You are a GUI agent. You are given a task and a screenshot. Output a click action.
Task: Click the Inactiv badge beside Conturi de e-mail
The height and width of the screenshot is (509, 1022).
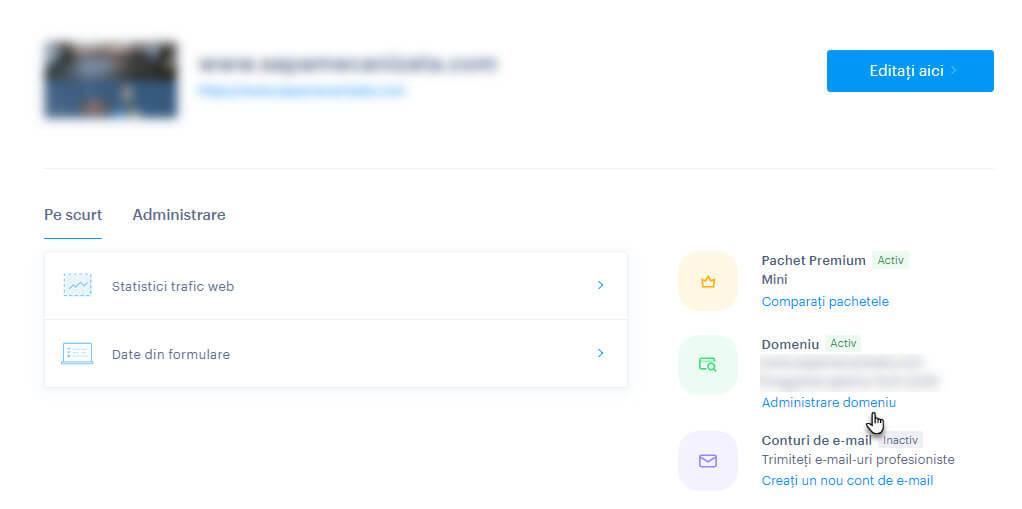[900, 441]
